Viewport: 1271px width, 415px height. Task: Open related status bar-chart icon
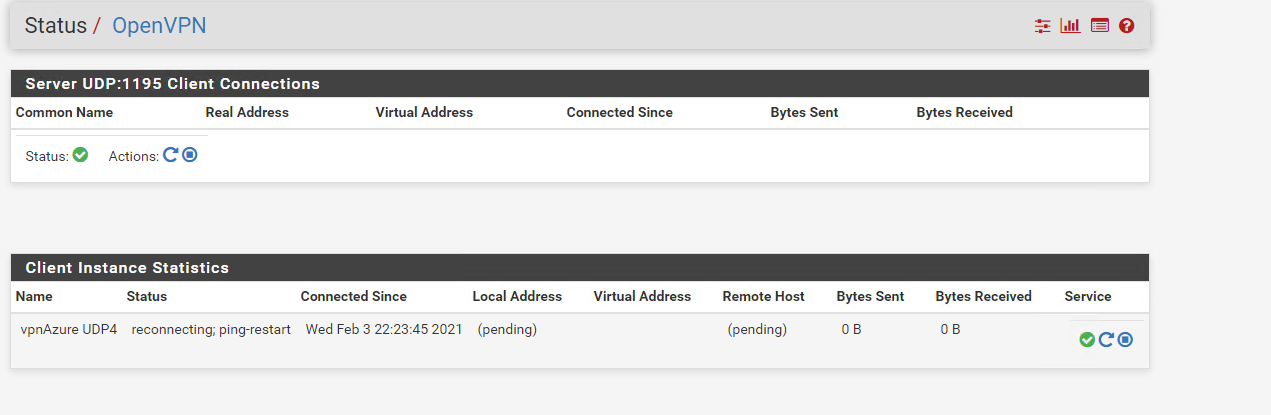click(x=1071, y=26)
